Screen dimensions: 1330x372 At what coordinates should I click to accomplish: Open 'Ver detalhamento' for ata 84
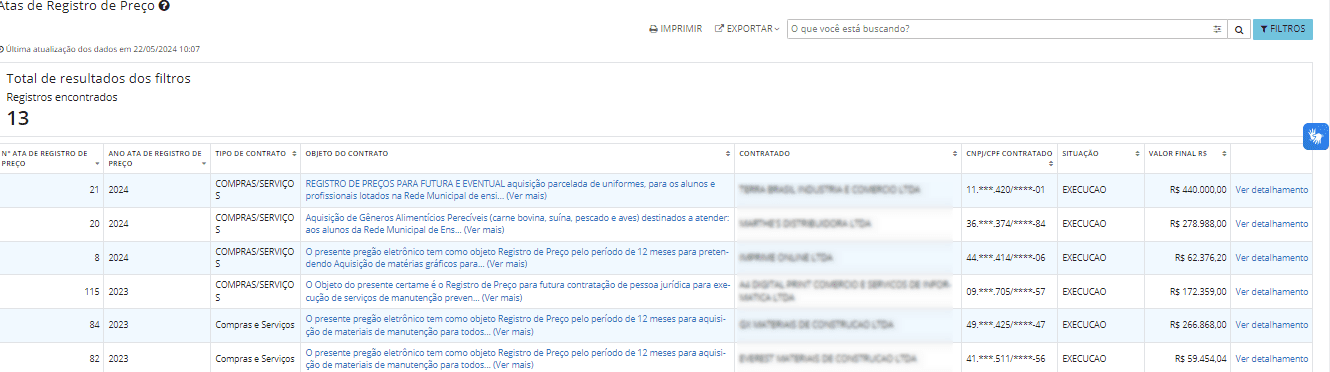[1272, 325]
